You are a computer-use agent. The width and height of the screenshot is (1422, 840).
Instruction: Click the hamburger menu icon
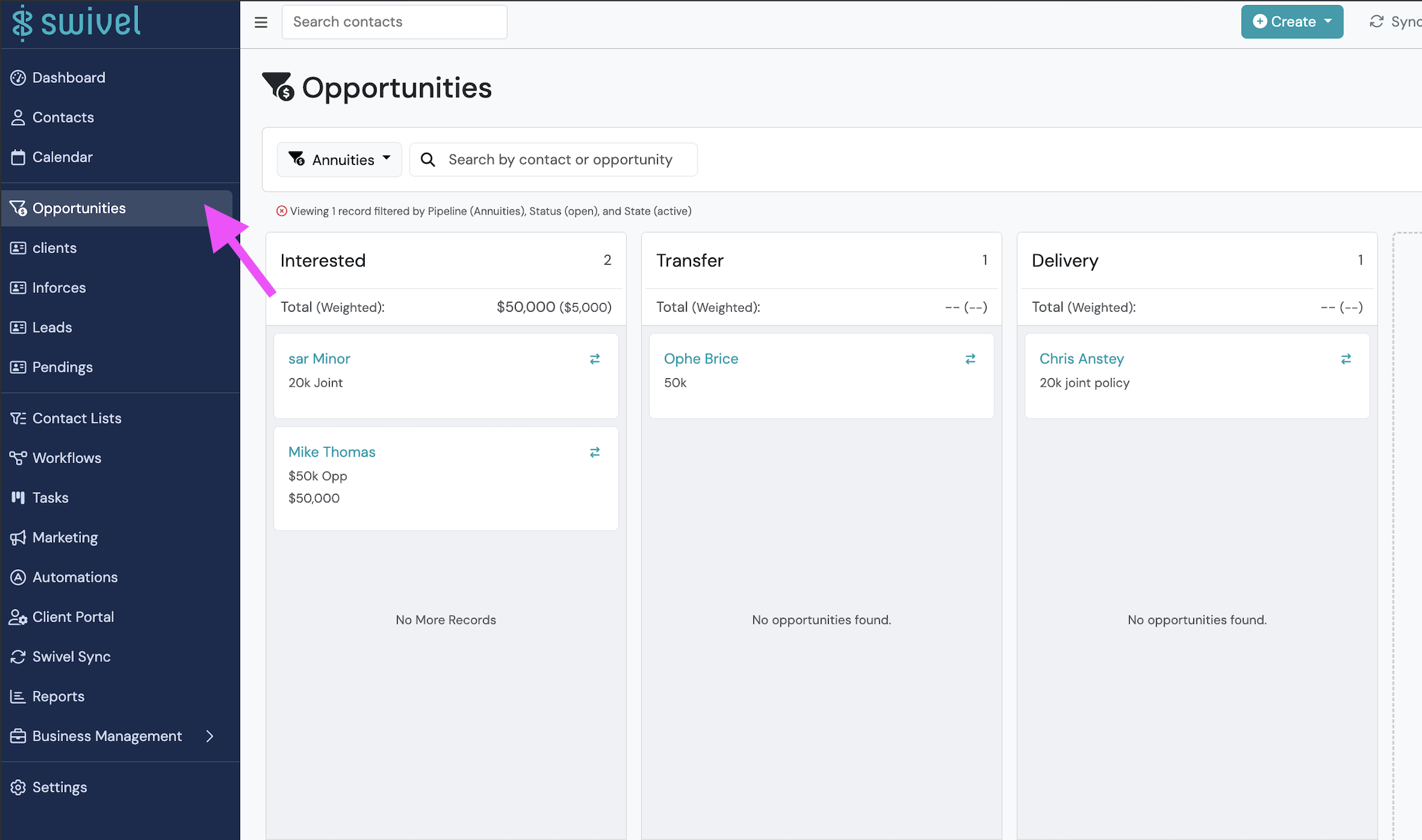(261, 22)
